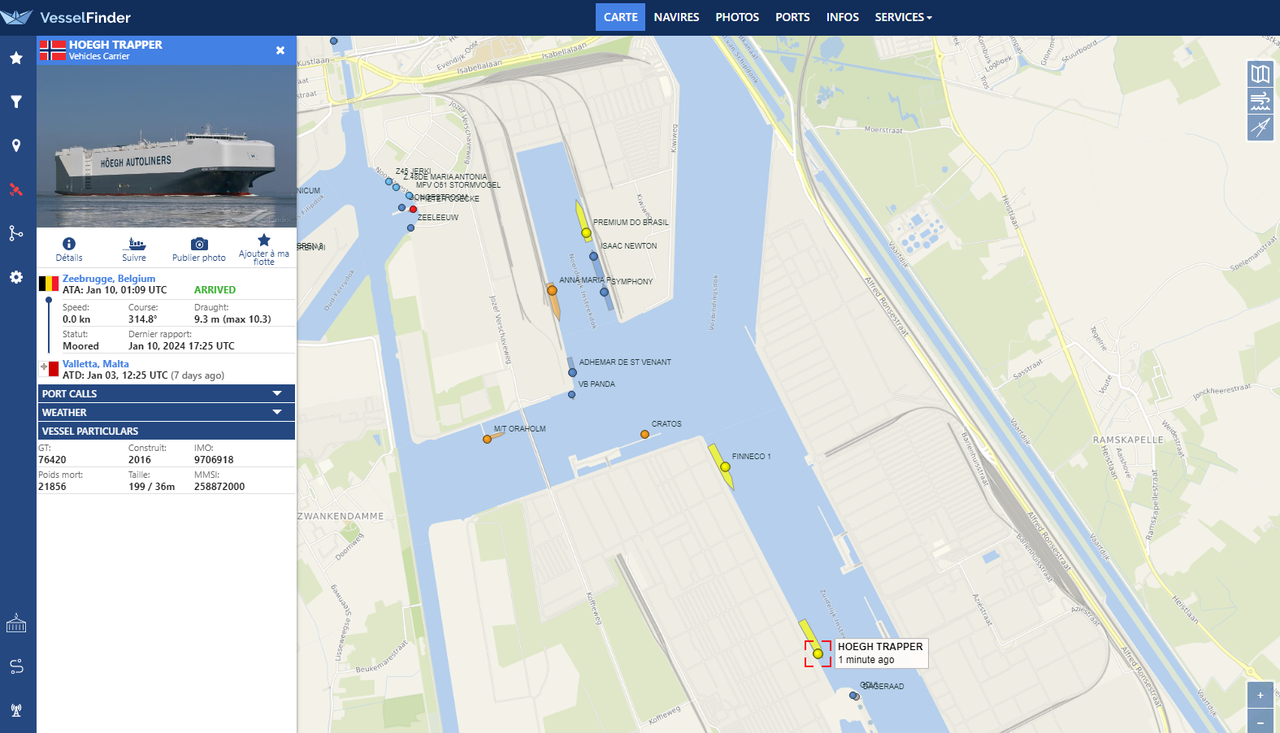The image size is (1280, 733).
Task: Open the SERVICES dropdown menu
Action: click(x=903, y=17)
